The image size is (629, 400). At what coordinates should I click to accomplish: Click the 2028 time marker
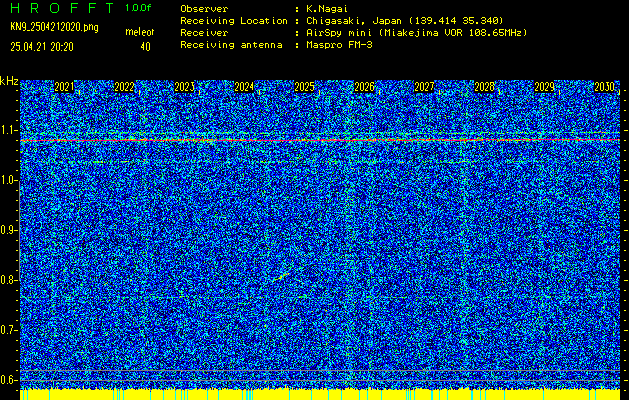click(485, 87)
